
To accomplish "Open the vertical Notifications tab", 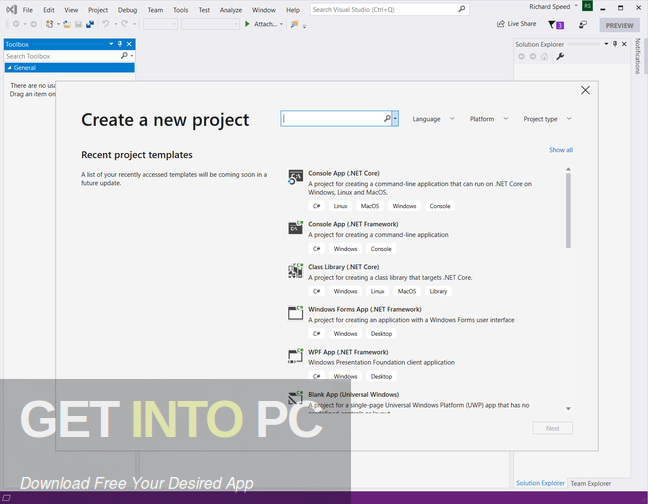I will (x=637, y=56).
